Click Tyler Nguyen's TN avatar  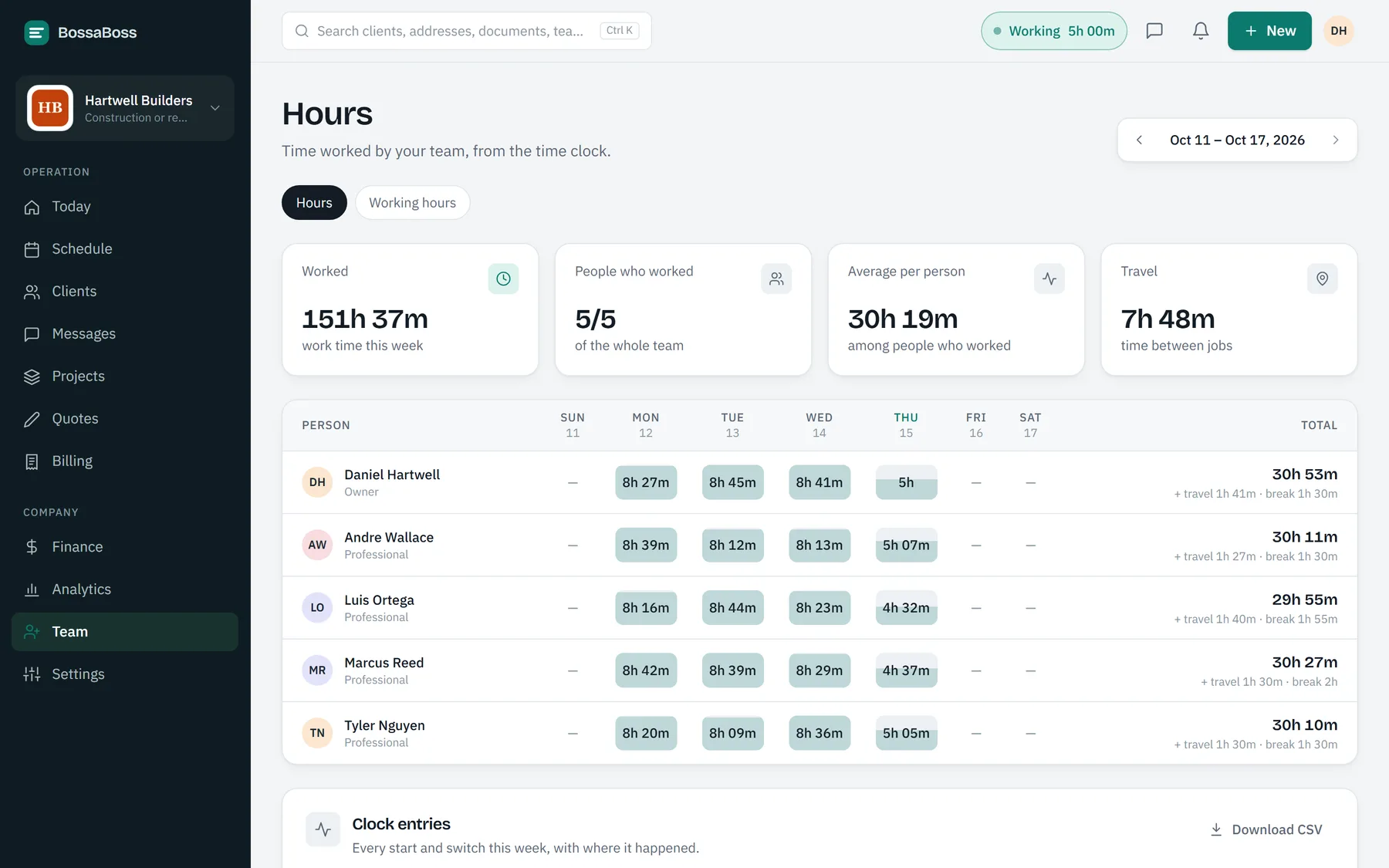pyautogui.click(x=317, y=733)
